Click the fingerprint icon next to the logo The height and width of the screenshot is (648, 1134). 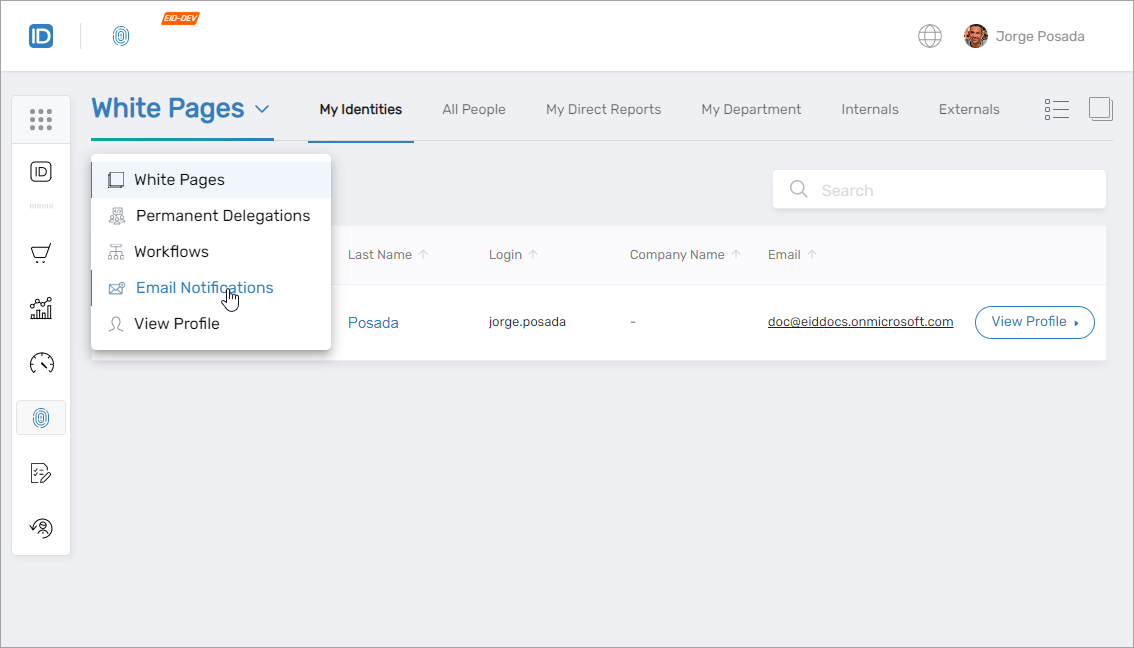[121, 35]
